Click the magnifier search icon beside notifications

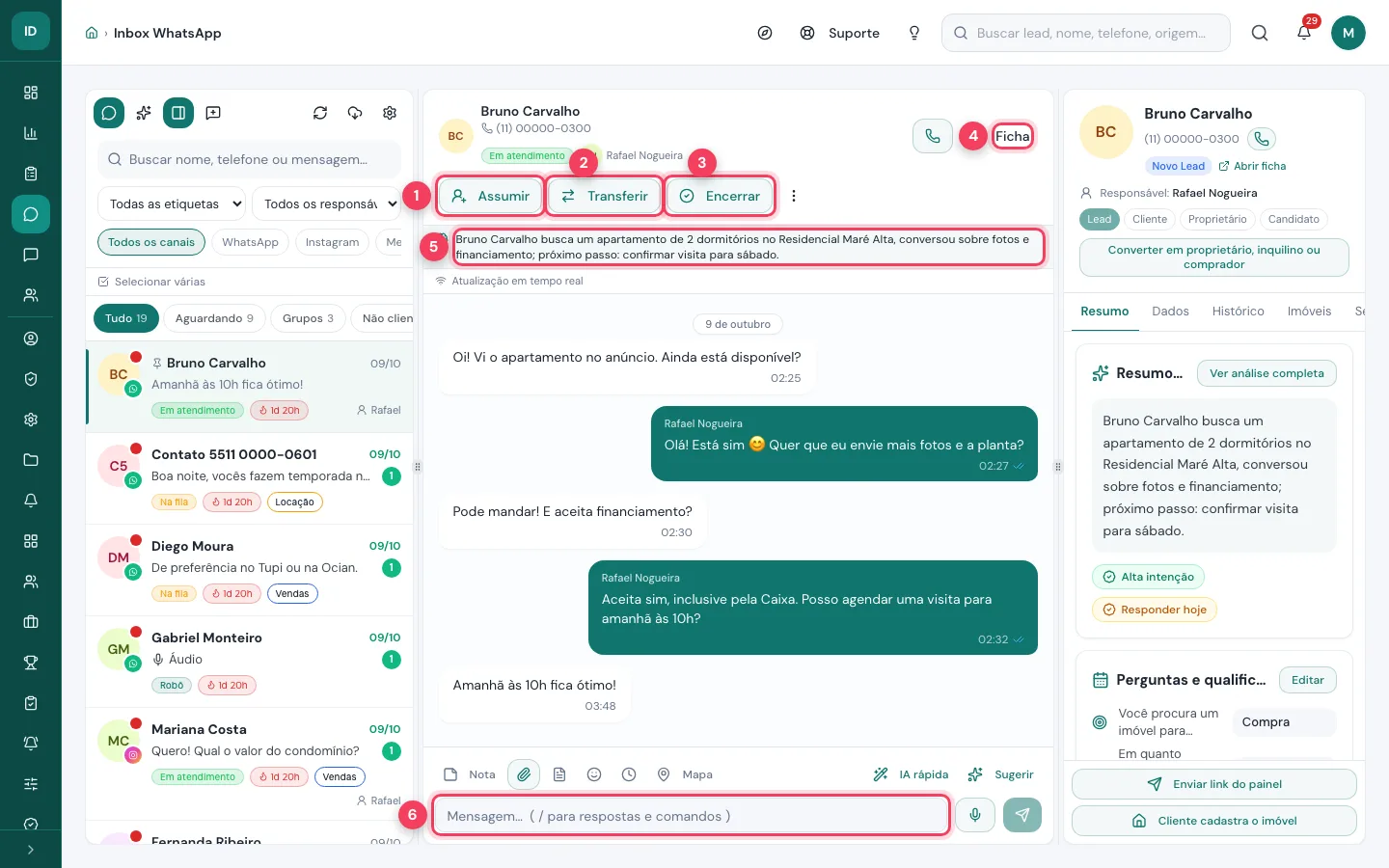(x=1260, y=33)
